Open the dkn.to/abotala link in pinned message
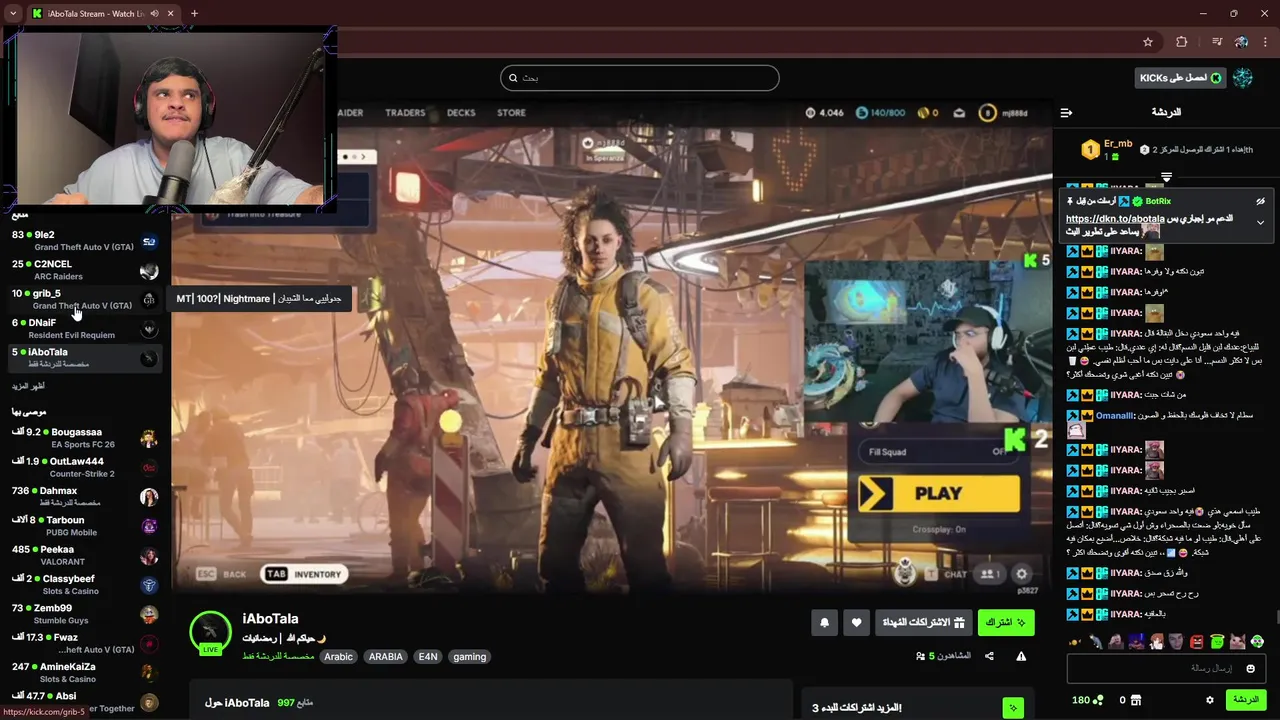1280x720 pixels. (1115, 218)
